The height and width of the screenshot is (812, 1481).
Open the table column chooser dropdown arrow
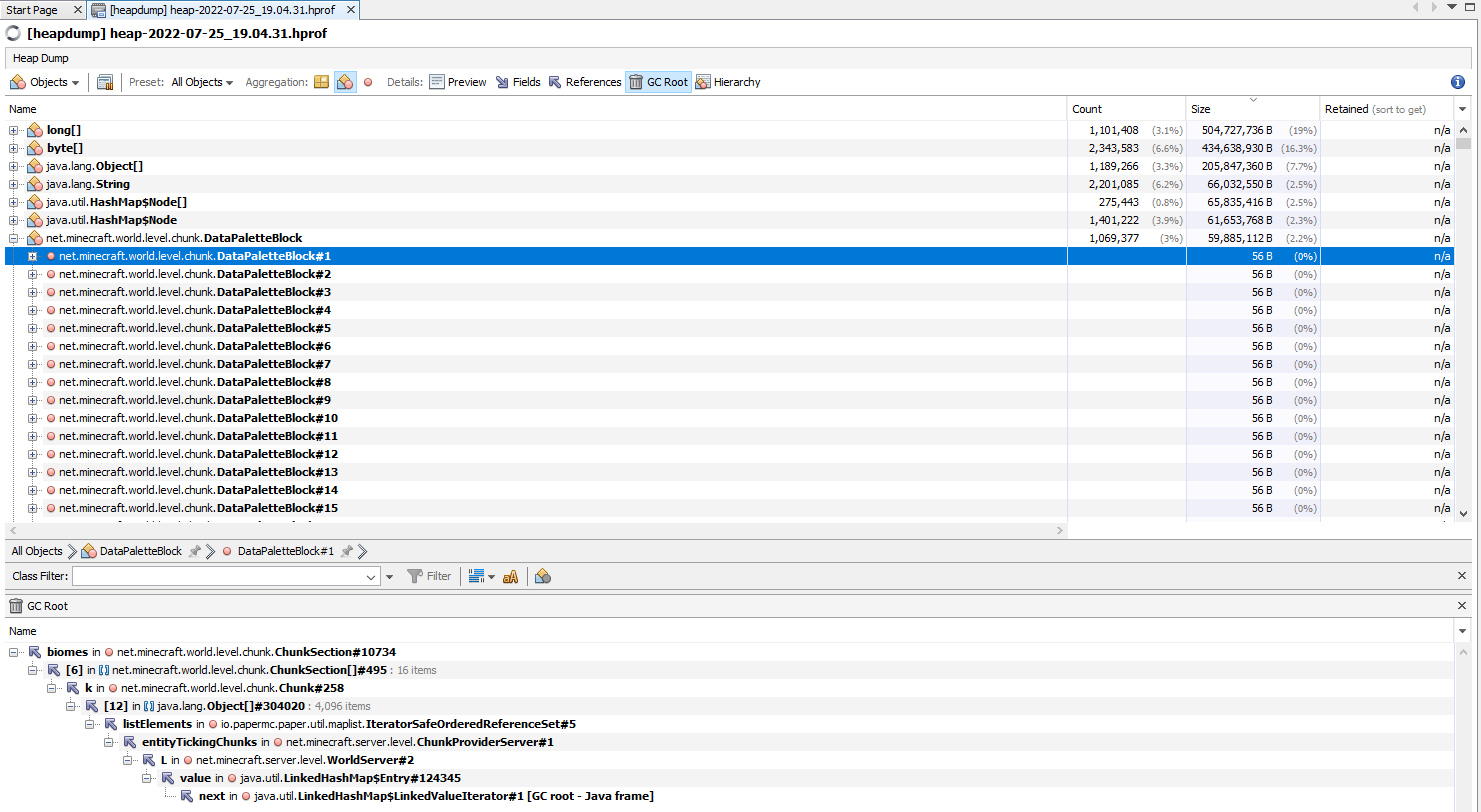click(x=1463, y=109)
